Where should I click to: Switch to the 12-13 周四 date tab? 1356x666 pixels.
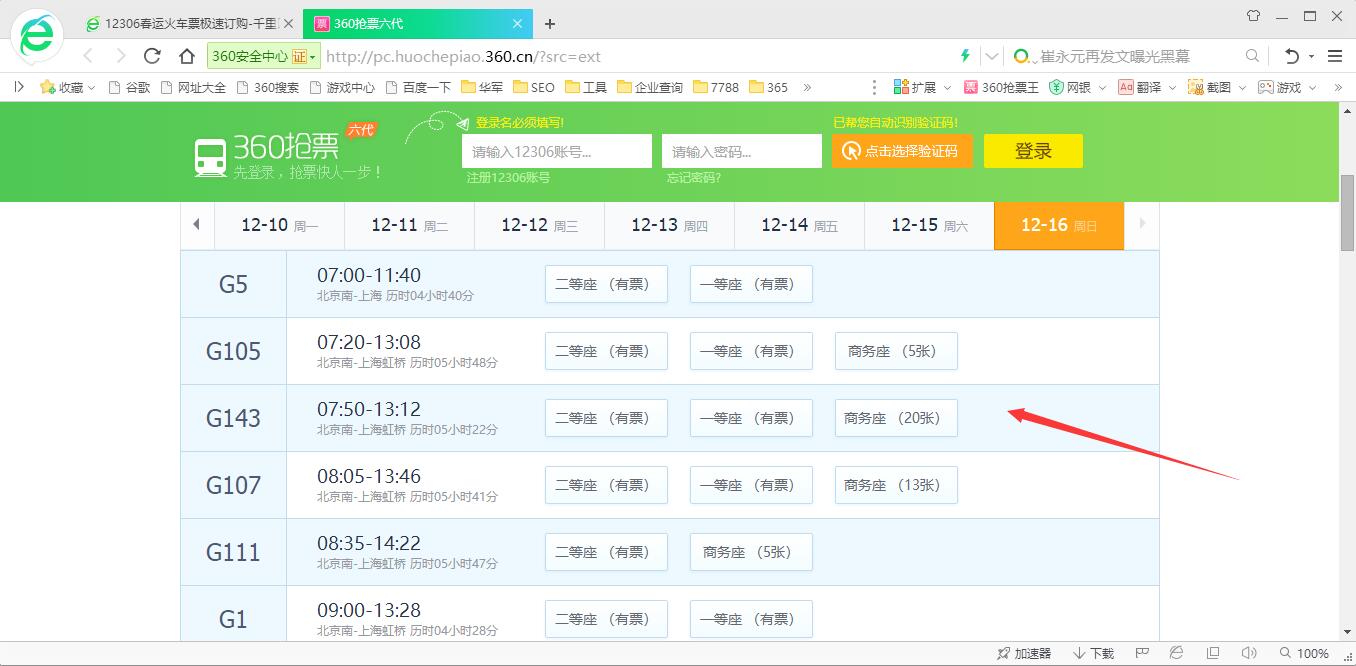[x=668, y=225]
